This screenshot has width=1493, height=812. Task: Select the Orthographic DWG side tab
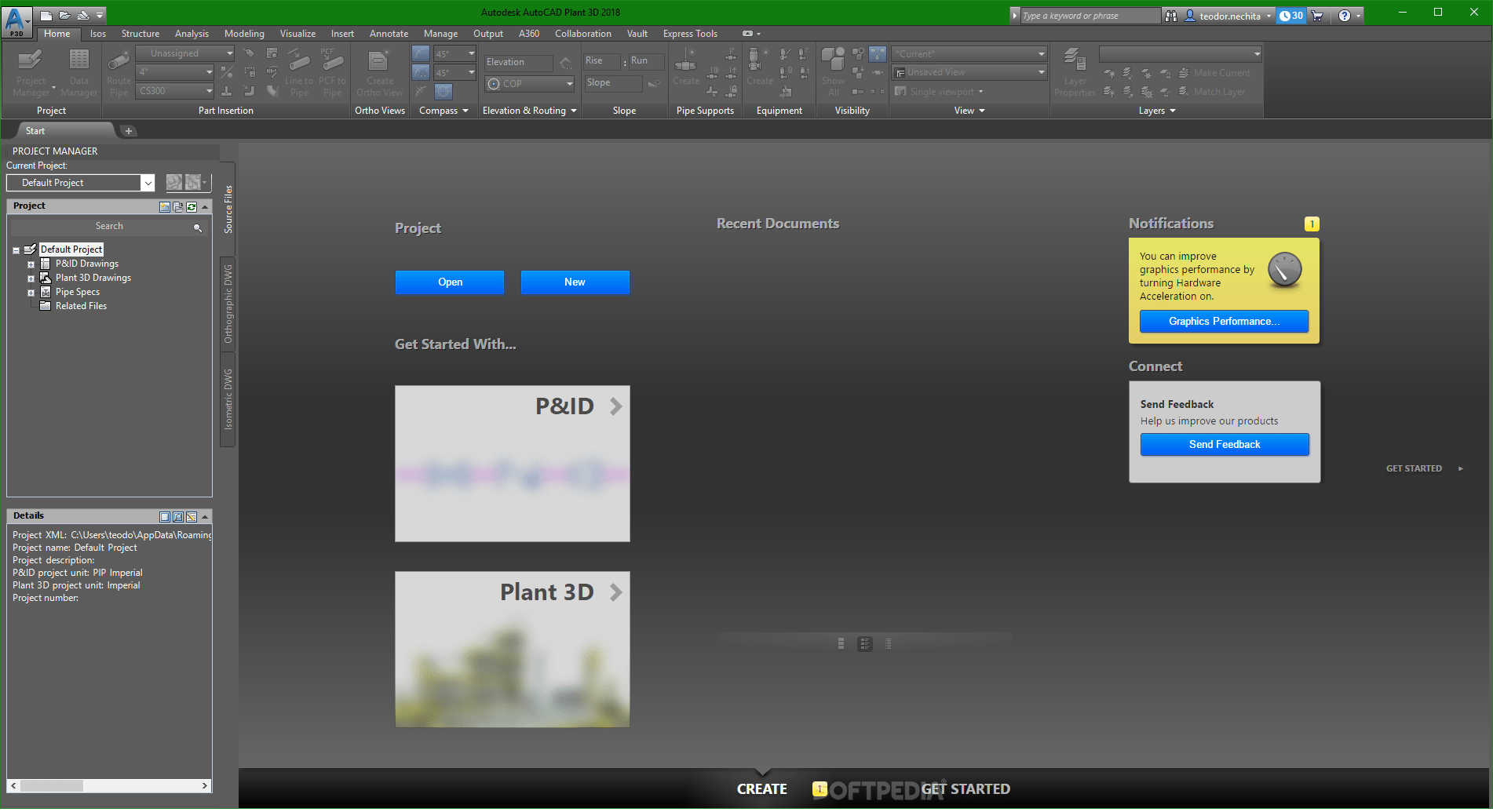pyautogui.click(x=228, y=304)
